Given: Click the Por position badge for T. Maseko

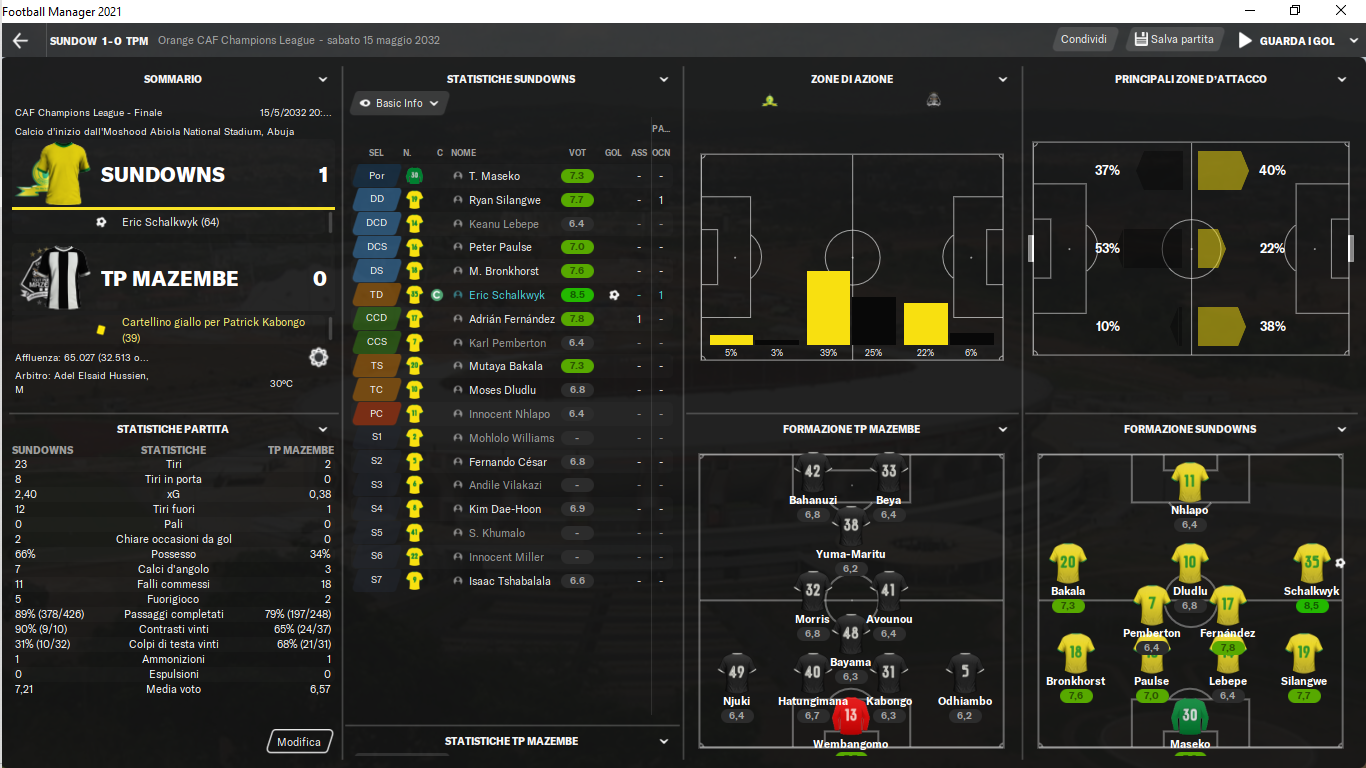Looking at the screenshot, I should point(377,176).
